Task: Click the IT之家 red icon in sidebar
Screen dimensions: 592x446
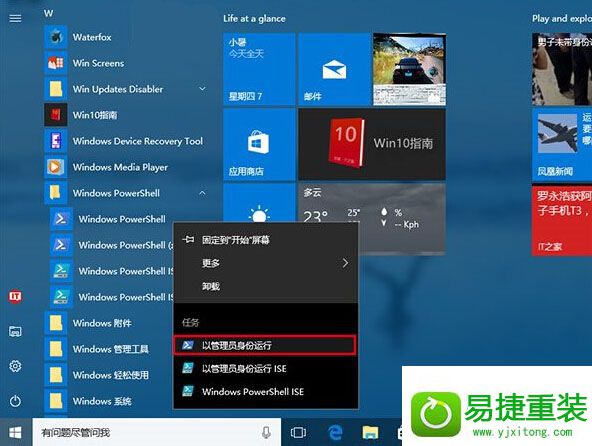Action: [15, 296]
